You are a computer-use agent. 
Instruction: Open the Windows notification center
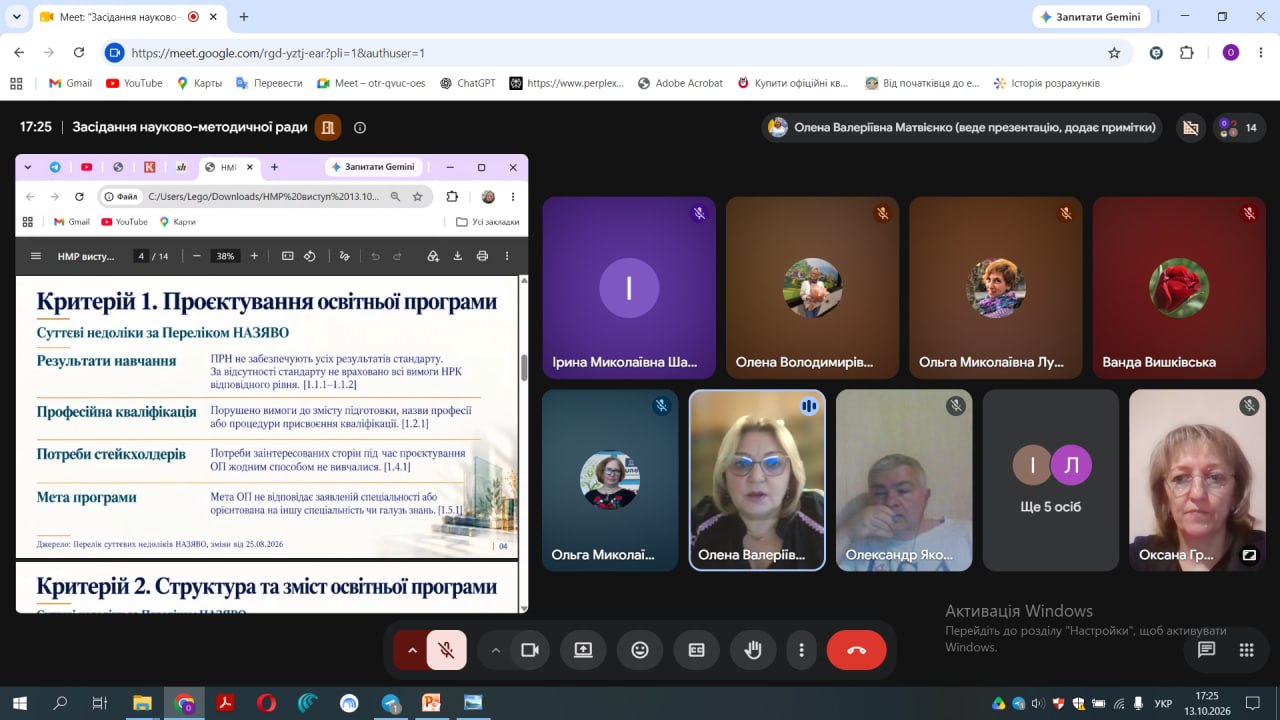[x=1252, y=703]
